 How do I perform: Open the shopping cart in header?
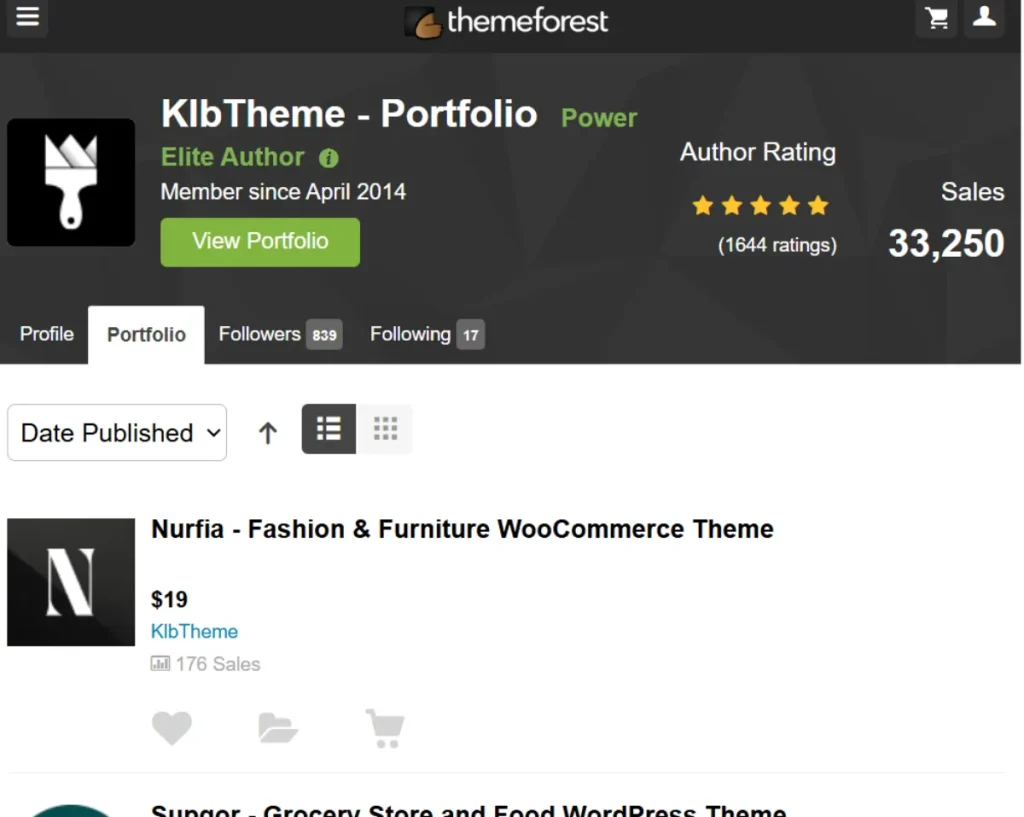pos(936,18)
